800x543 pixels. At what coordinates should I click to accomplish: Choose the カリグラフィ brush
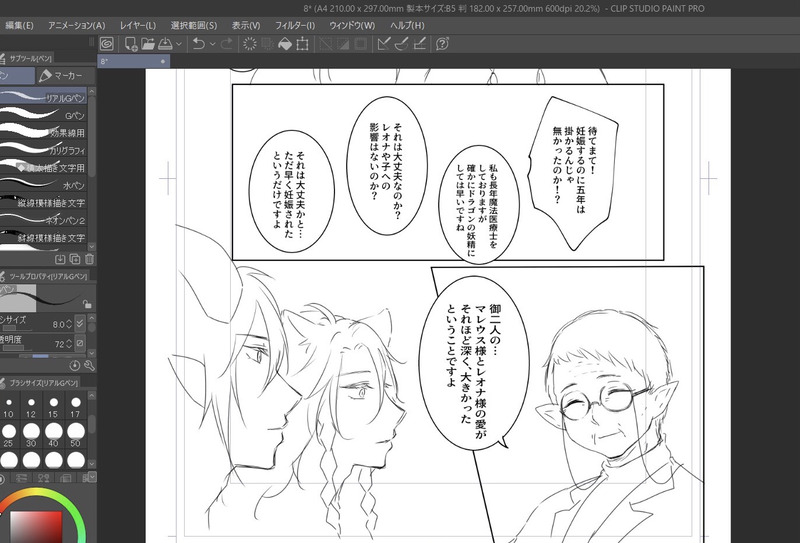coord(43,150)
